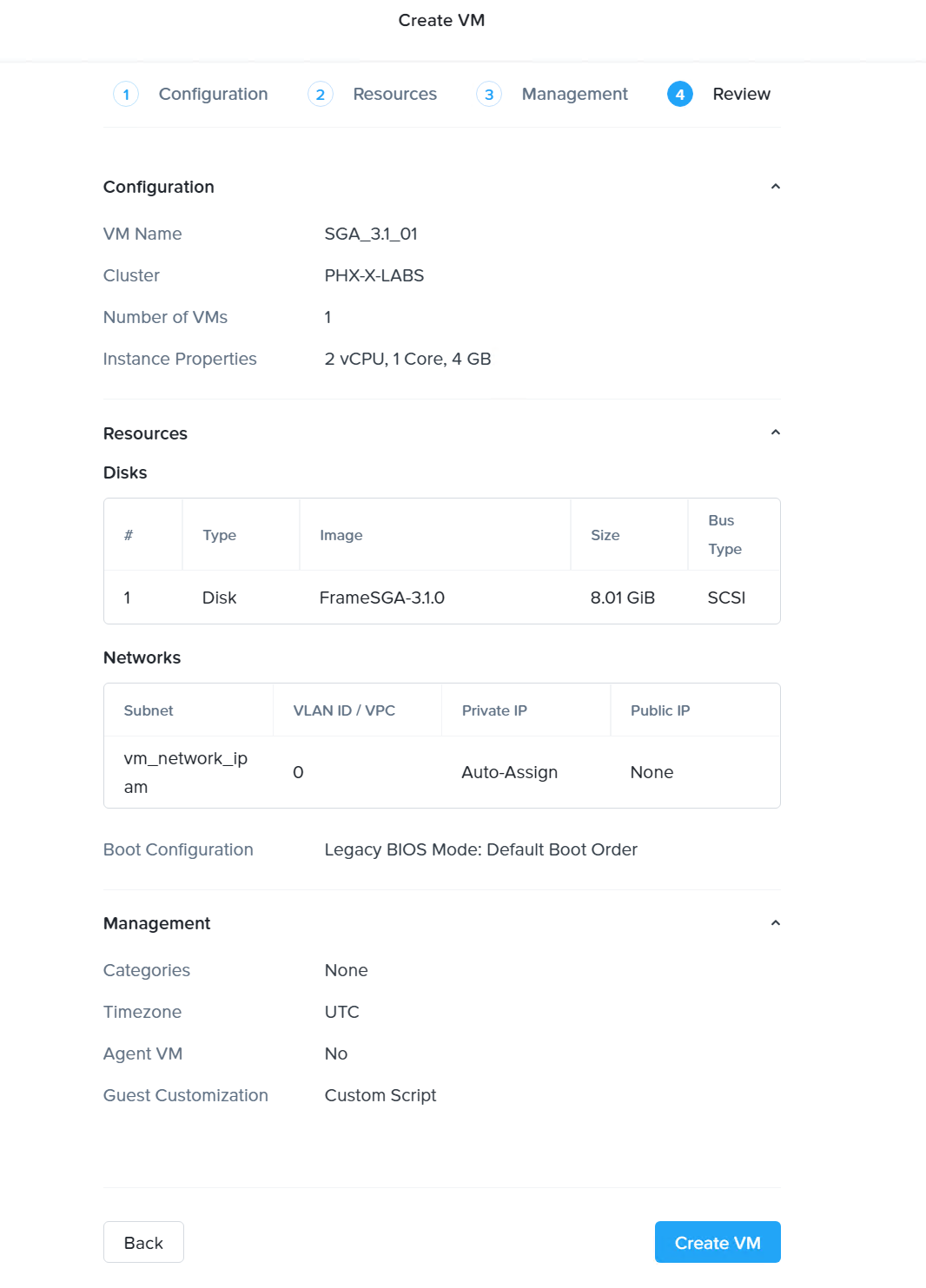The image size is (926, 1288).
Task: Click the Bus Type column header
Action: (x=728, y=534)
